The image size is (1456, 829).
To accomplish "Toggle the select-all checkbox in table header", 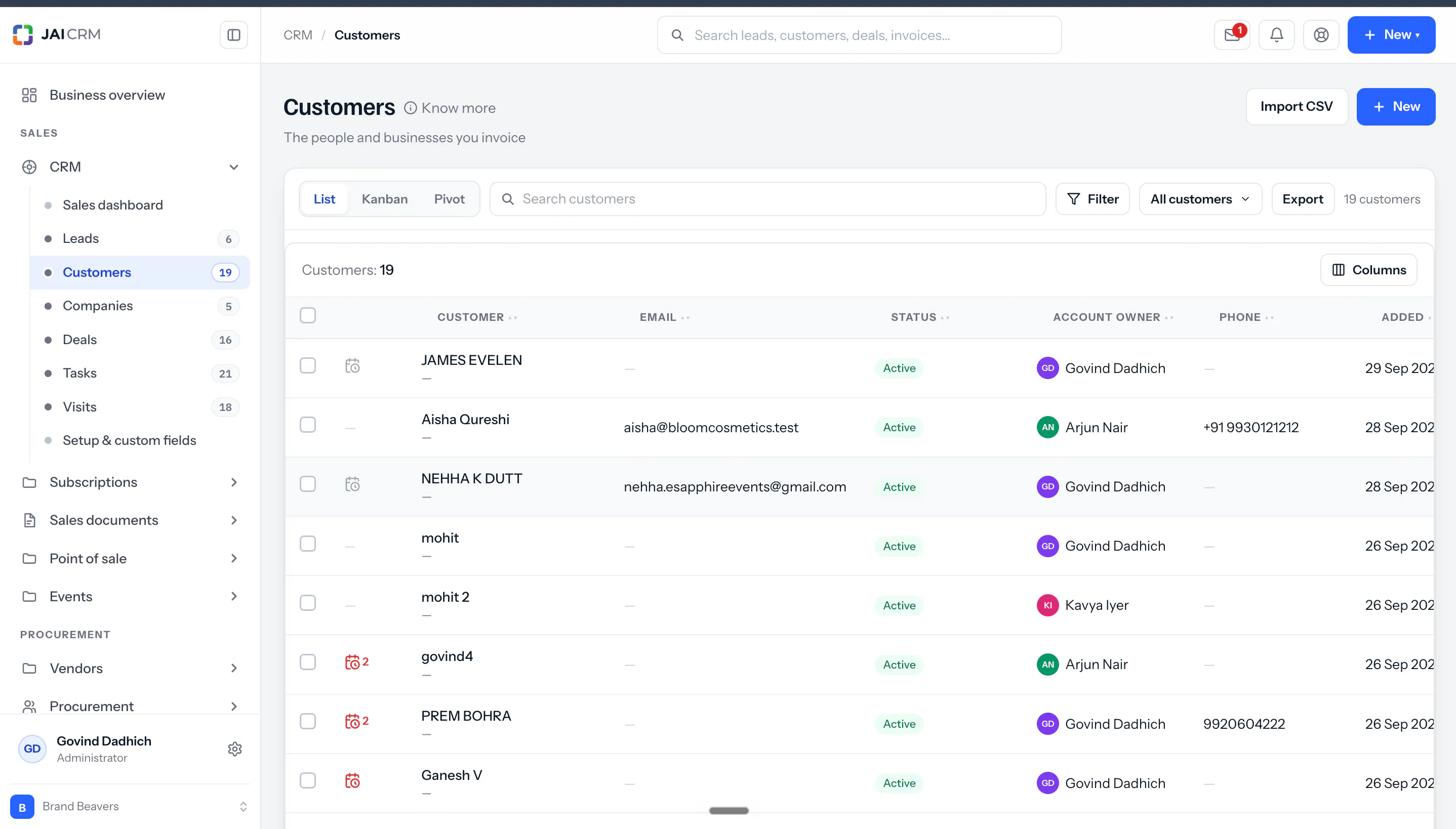I will pyautogui.click(x=307, y=315).
